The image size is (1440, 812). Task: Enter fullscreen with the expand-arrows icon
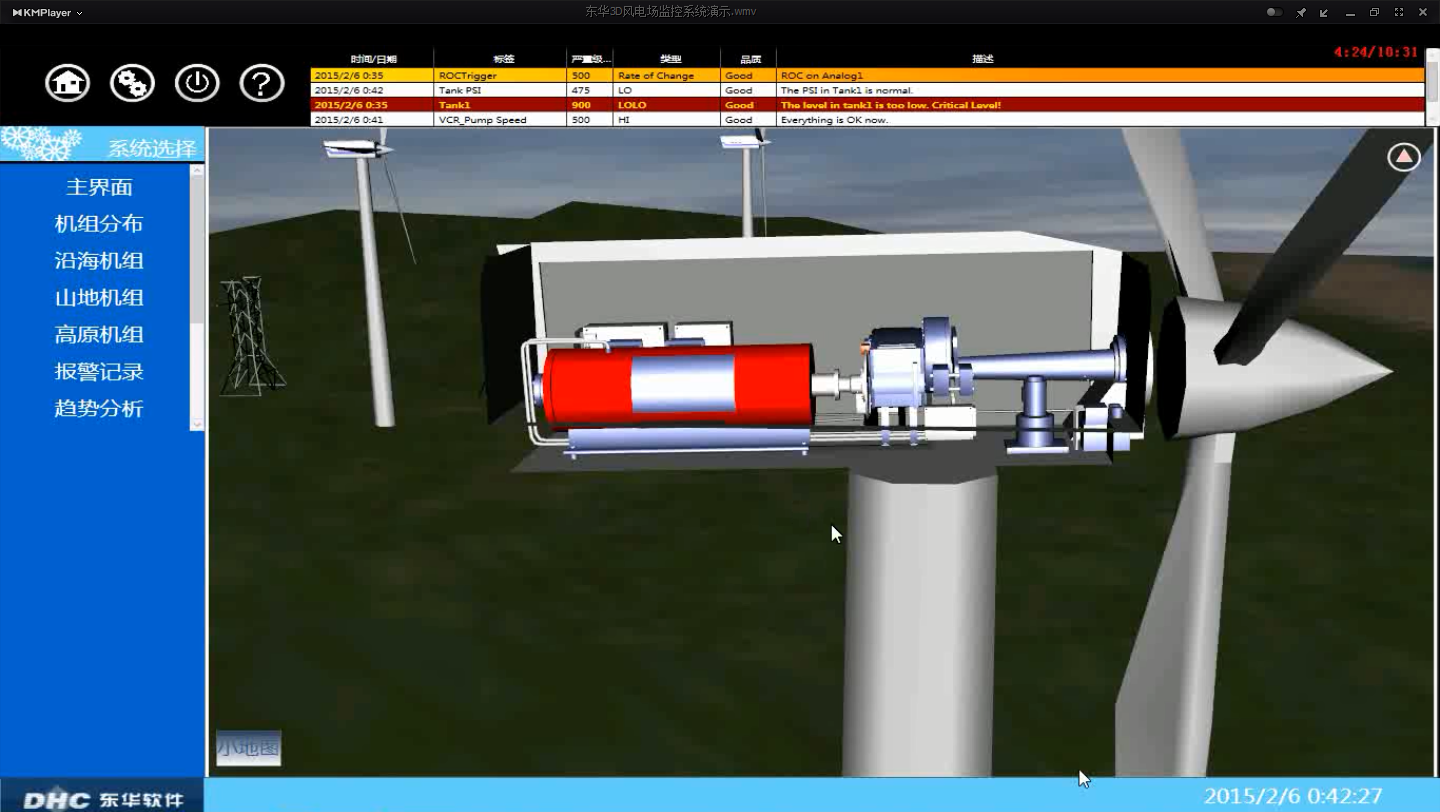[1398, 12]
